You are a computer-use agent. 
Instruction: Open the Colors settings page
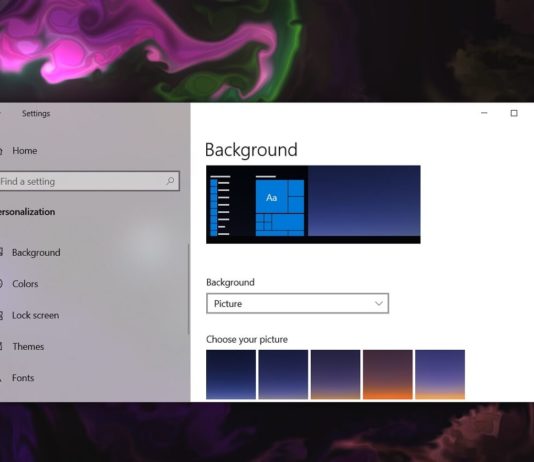click(25, 284)
